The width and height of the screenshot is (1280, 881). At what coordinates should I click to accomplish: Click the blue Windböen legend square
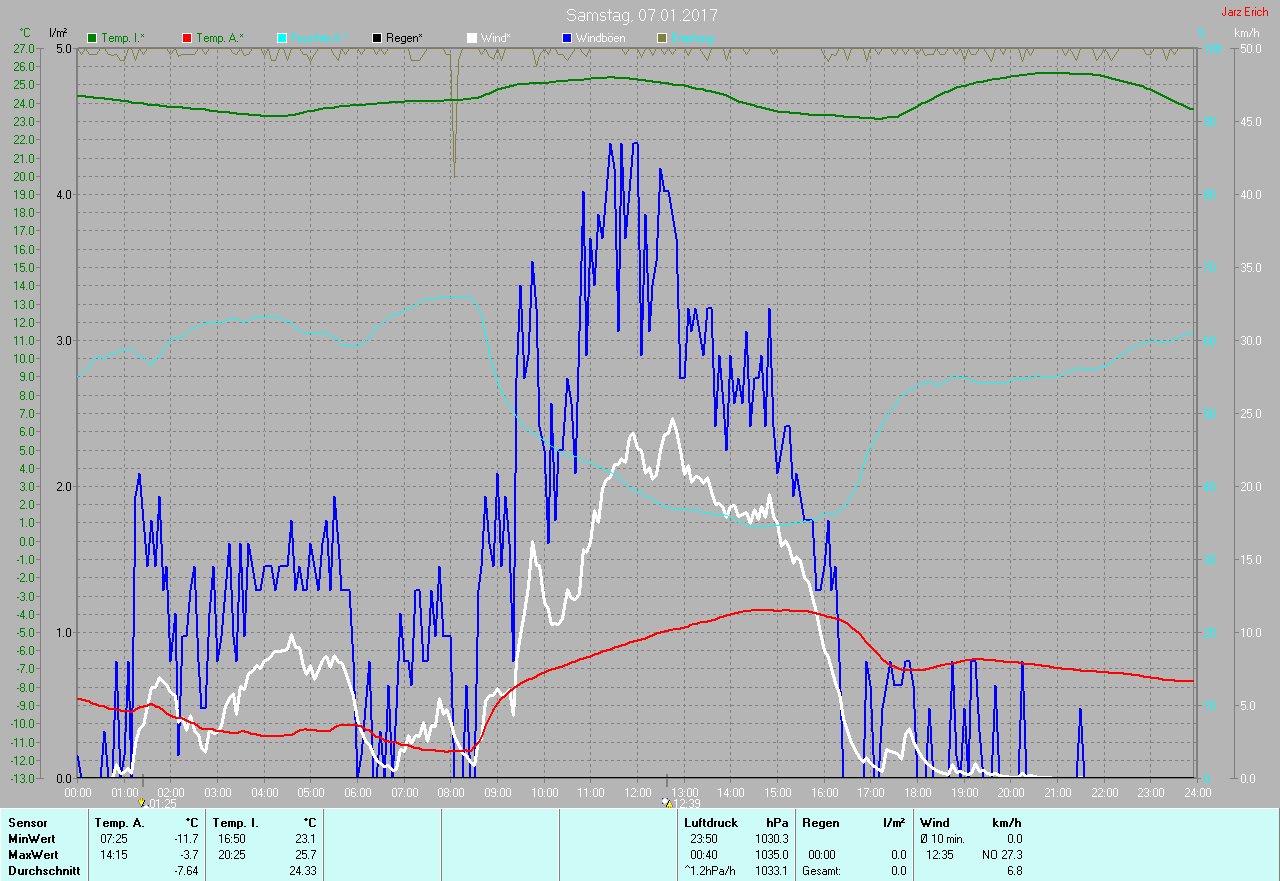566,38
